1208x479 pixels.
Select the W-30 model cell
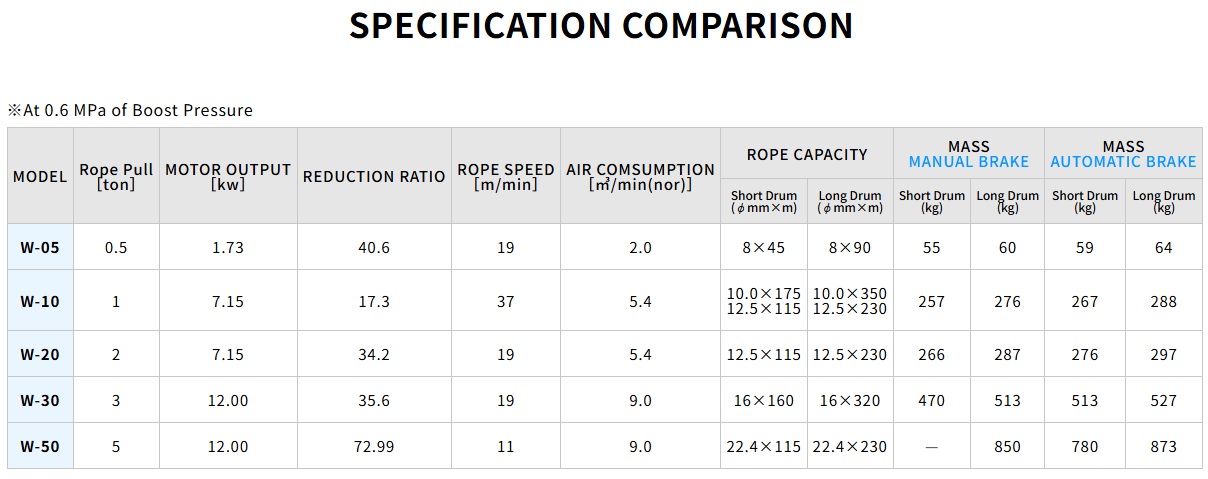pyautogui.click(x=40, y=400)
